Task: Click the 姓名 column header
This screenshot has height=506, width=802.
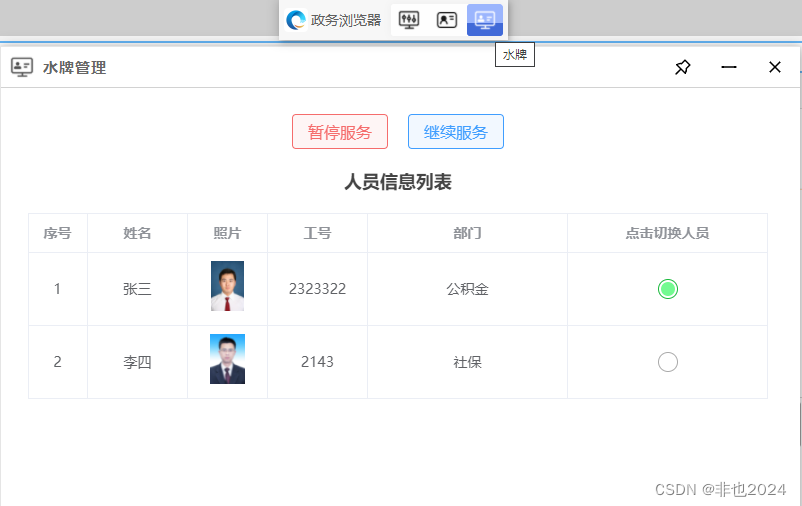Action: point(137,233)
